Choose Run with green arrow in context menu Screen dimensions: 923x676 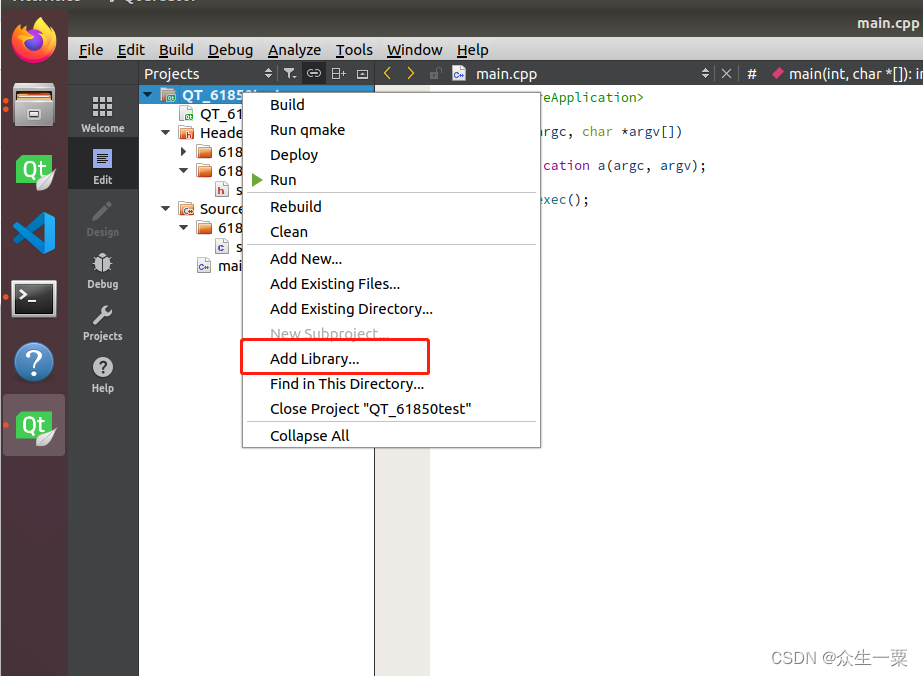click(391, 180)
